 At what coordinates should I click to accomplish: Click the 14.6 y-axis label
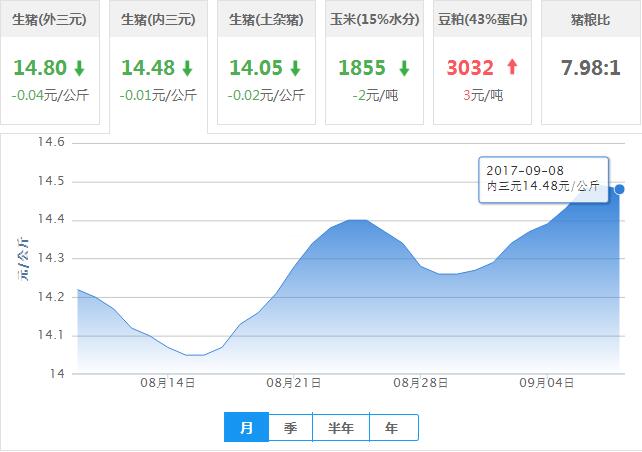coord(51,142)
